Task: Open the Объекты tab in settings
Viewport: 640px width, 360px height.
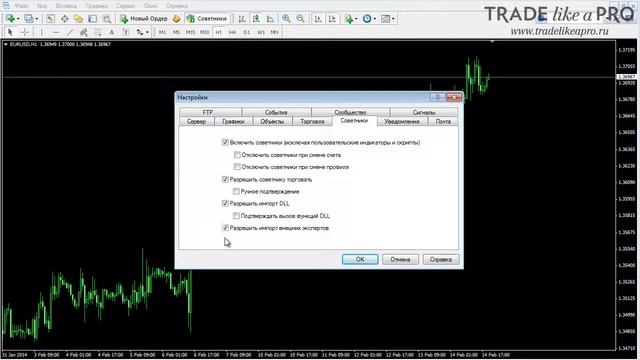Action: click(272, 122)
